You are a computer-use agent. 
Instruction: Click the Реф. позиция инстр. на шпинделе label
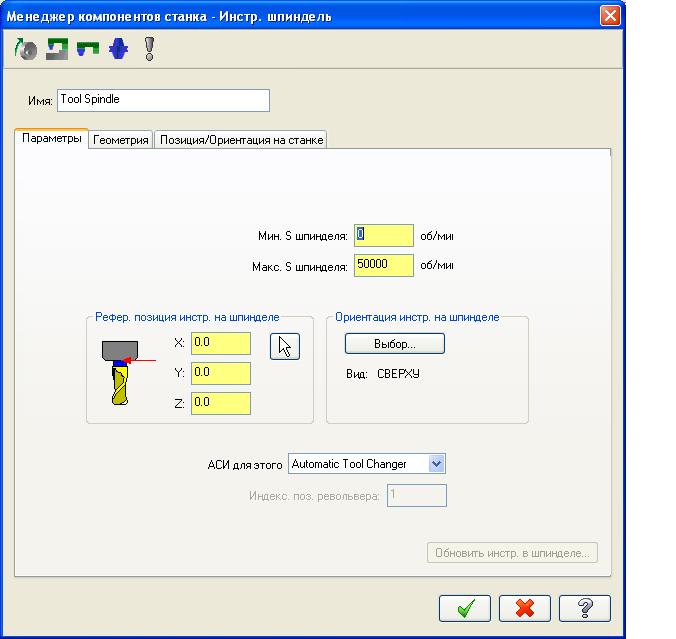187,317
